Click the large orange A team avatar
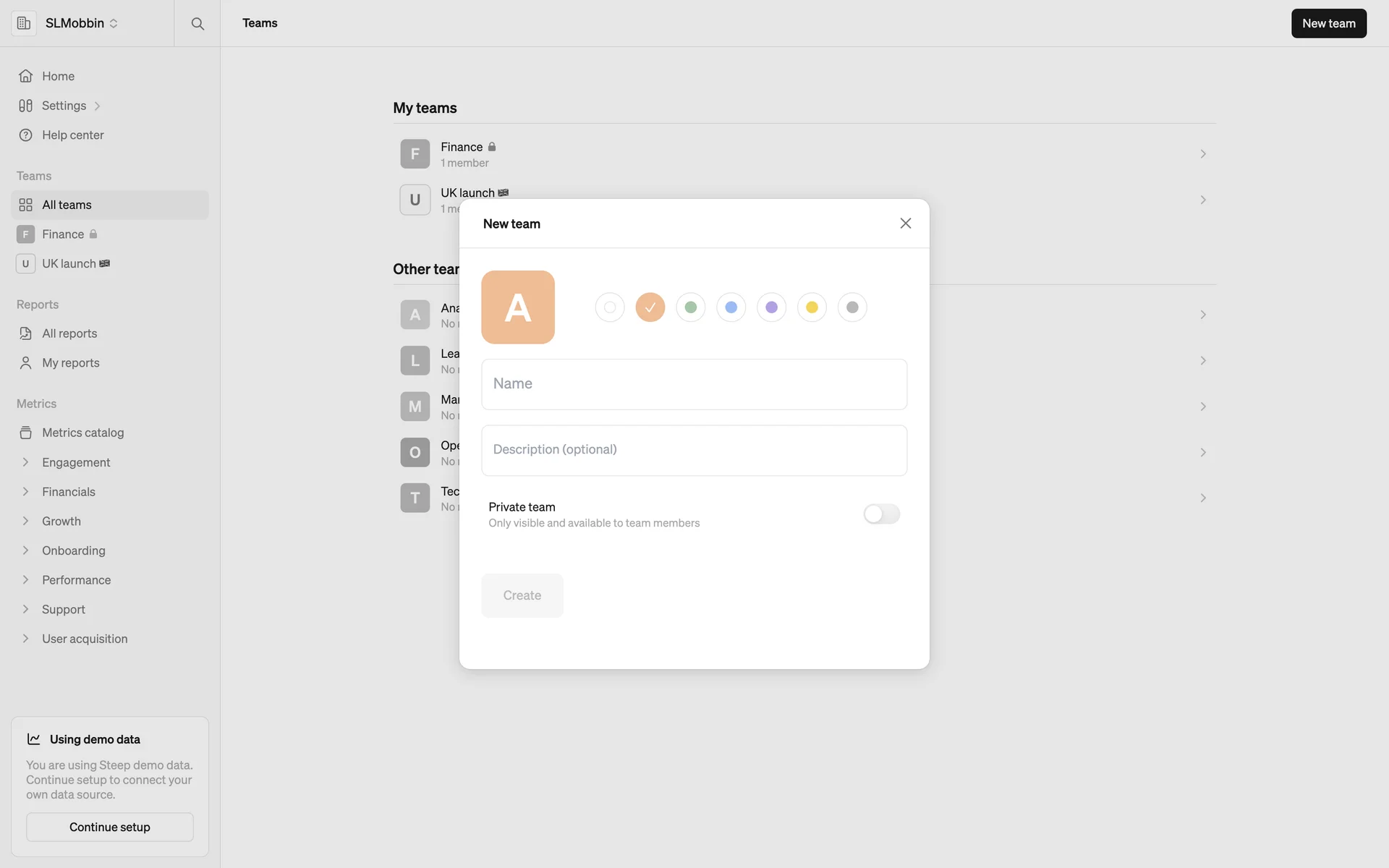 518,307
